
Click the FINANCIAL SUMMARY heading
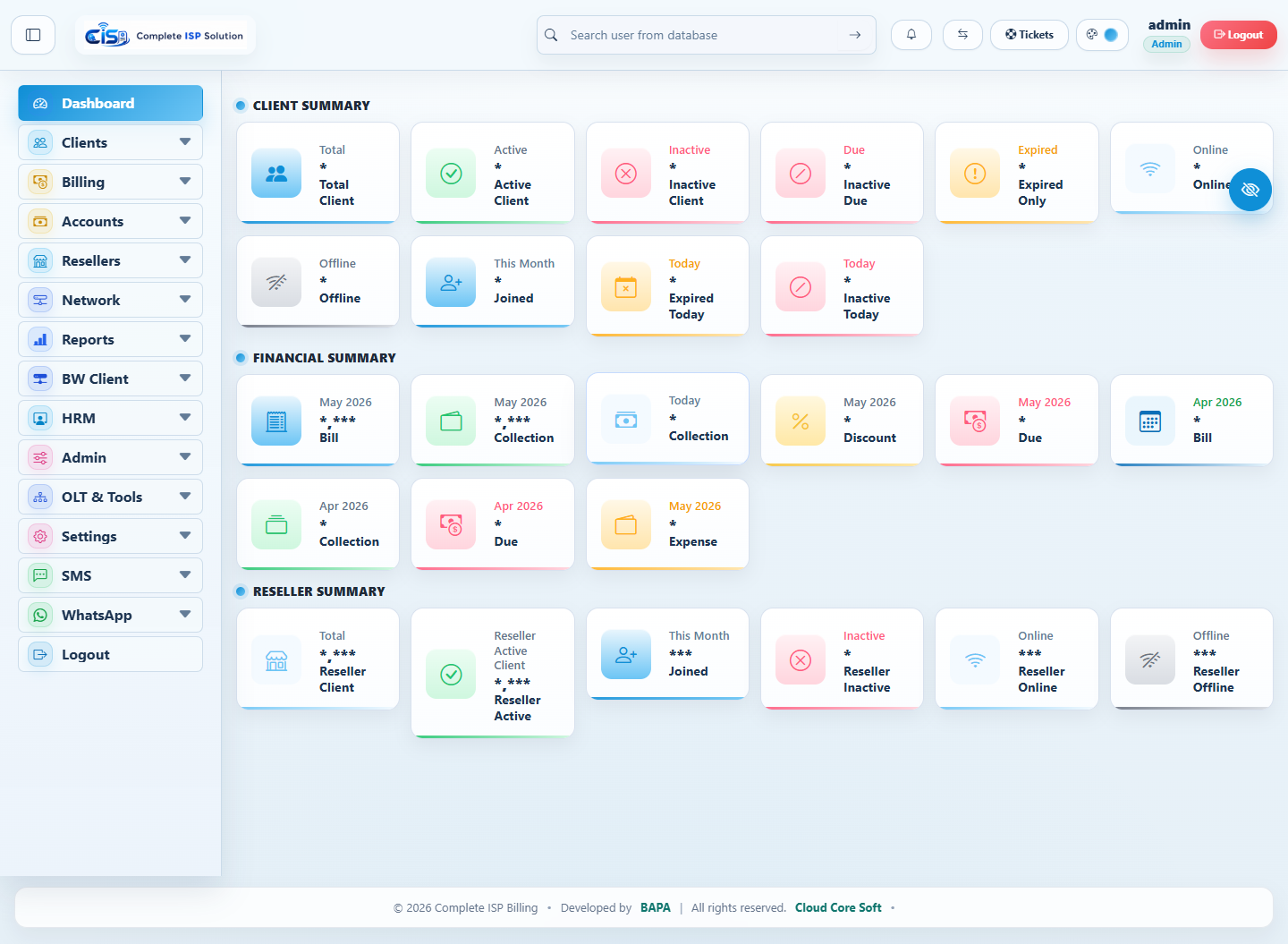point(324,358)
